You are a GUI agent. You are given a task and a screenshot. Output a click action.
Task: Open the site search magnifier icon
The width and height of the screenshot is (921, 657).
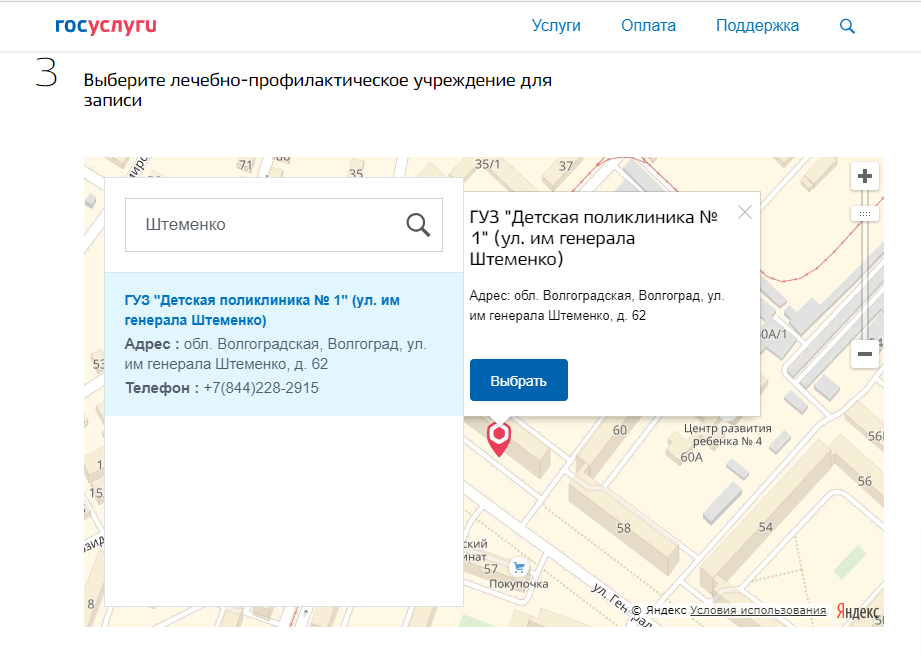click(847, 26)
